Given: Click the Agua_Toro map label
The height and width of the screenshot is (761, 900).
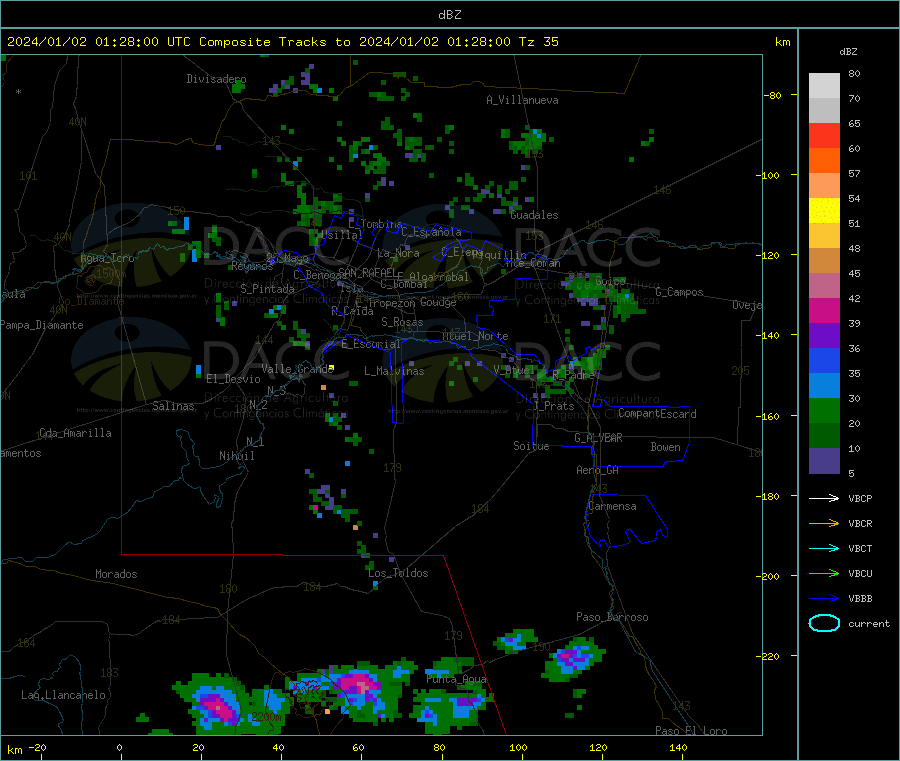Looking at the screenshot, I should coord(107,258).
